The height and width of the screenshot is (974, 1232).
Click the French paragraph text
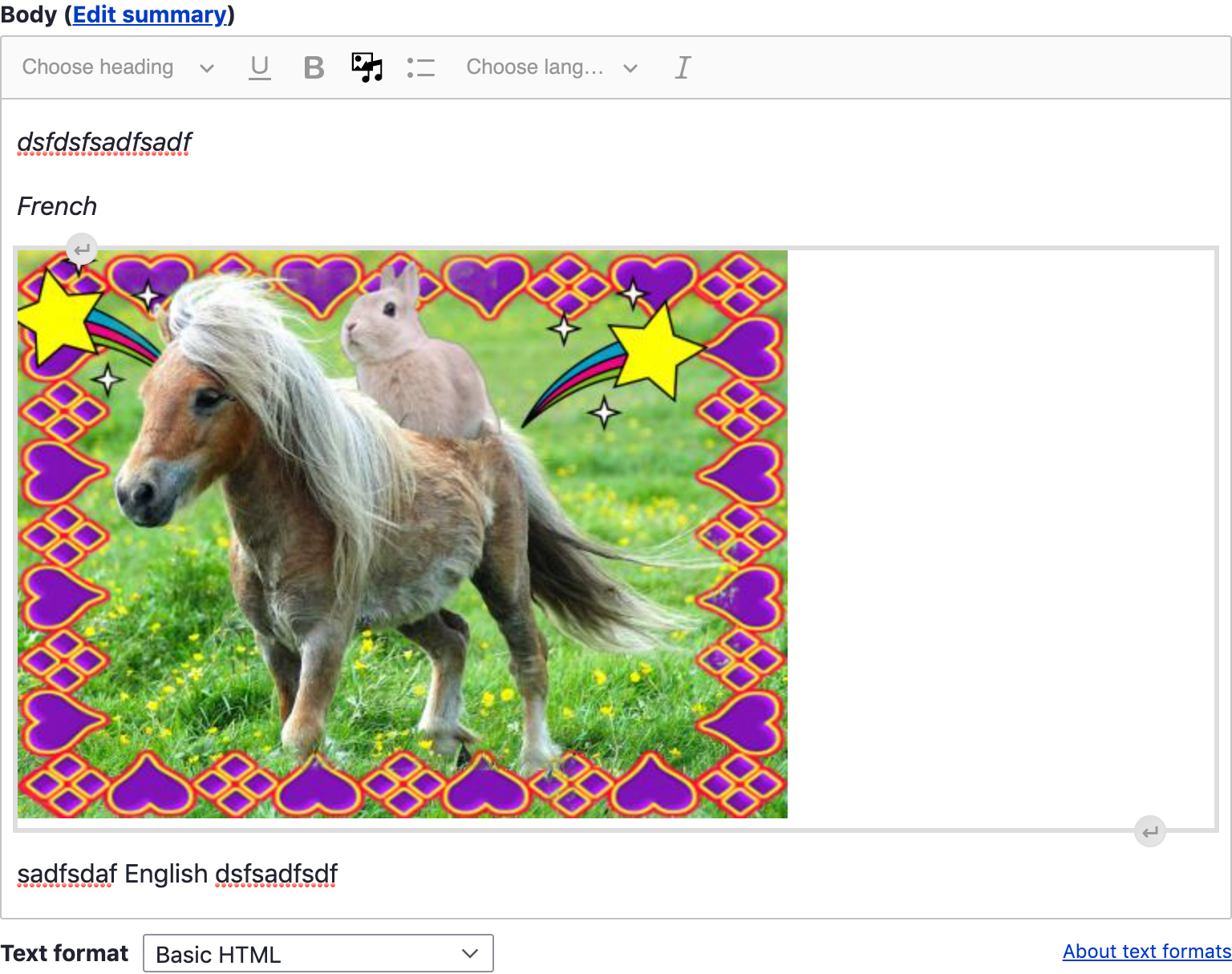tap(57, 206)
